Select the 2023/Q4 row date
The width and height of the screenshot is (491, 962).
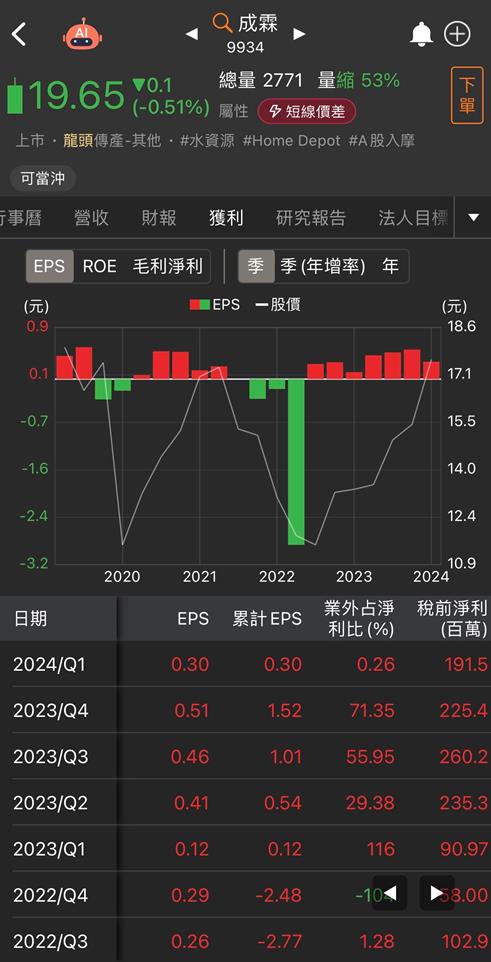pos(51,710)
